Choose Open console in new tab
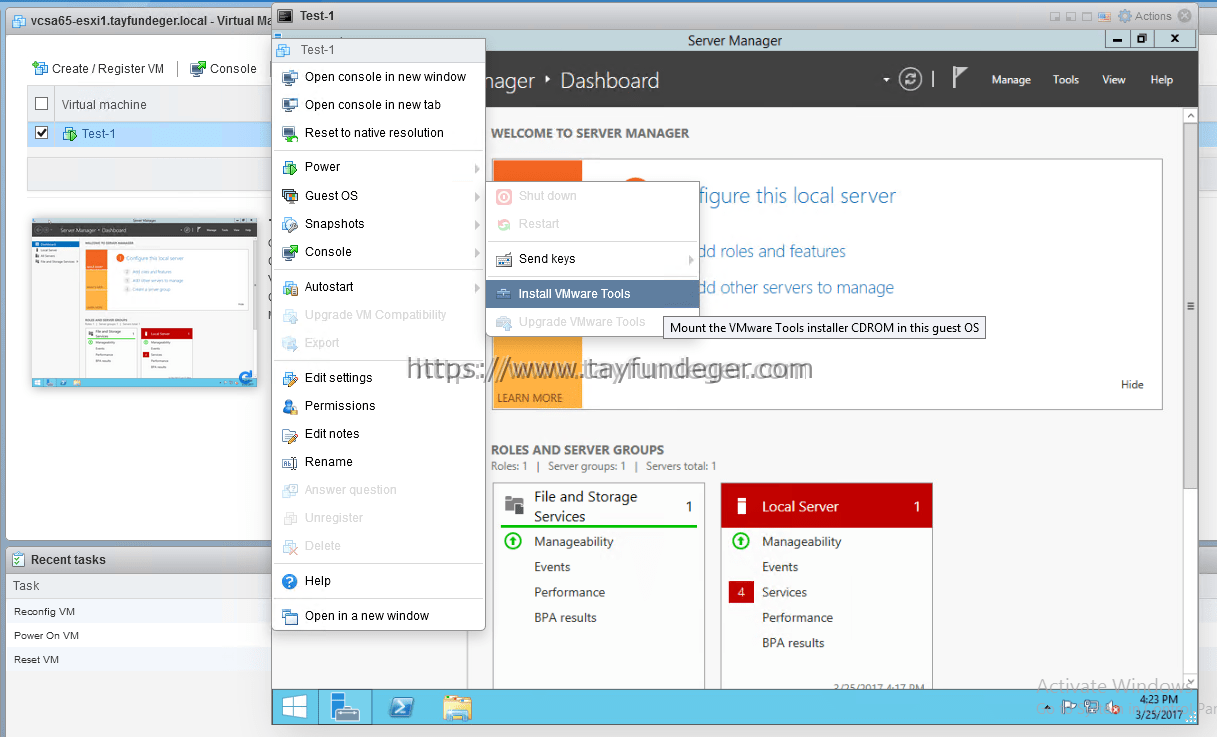Image resolution: width=1217 pixels, height=737 pixels. pos(379,105)
